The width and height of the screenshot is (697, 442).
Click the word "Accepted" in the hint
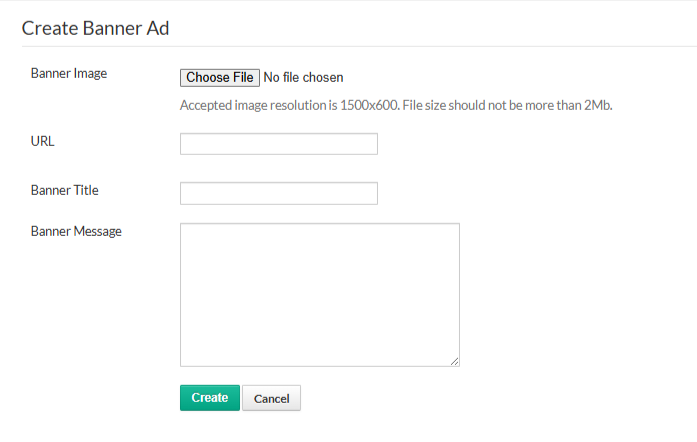206,105
